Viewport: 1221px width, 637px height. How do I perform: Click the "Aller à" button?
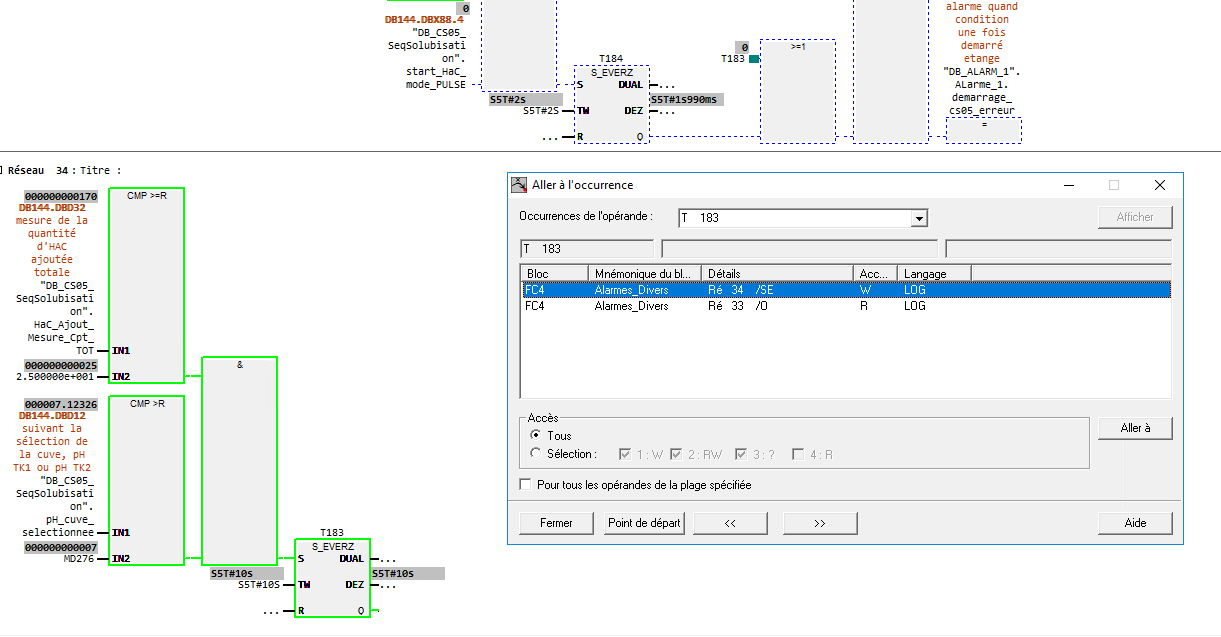1134,428
